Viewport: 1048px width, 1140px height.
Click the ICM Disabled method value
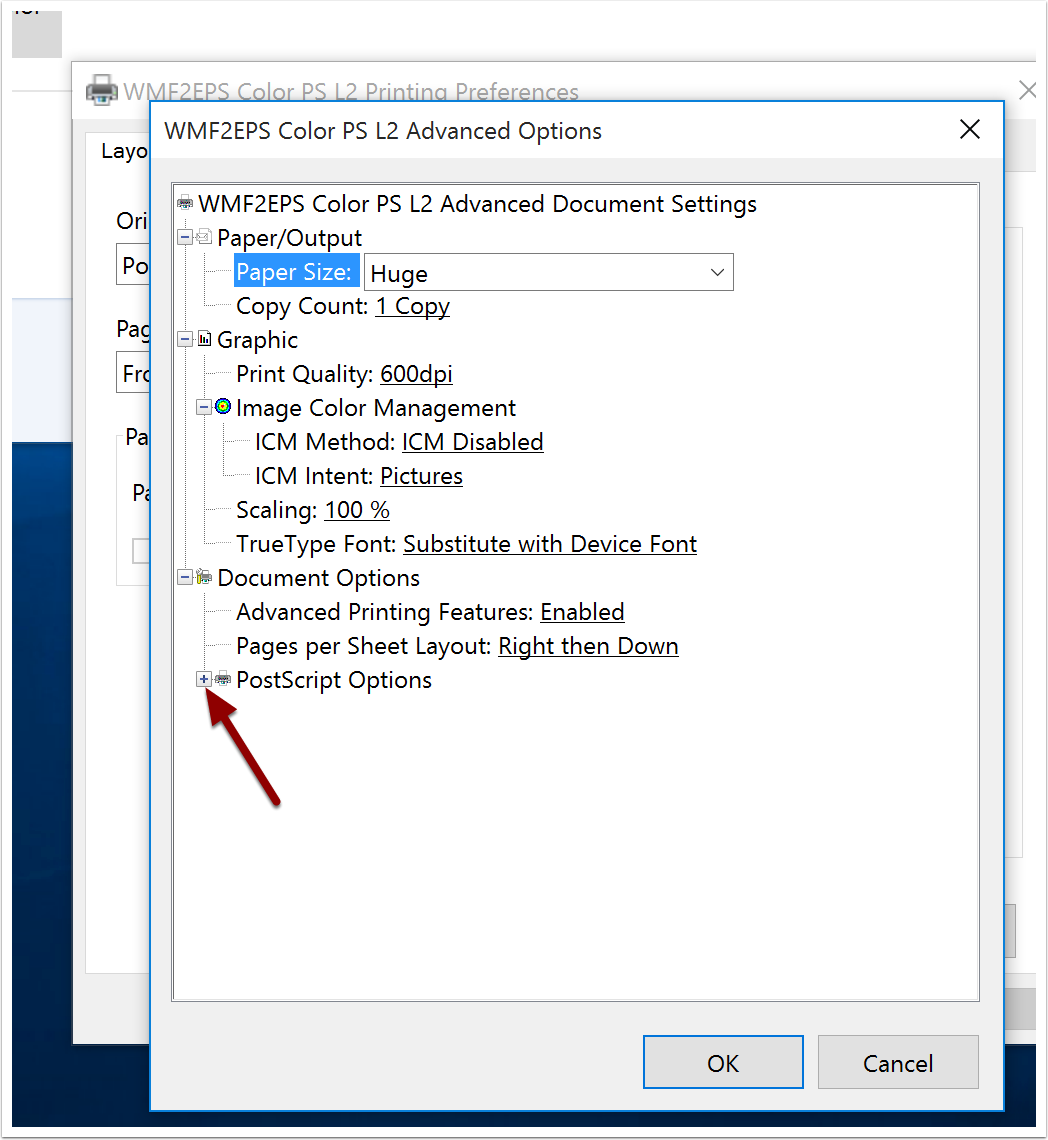(x=473, y=442)
